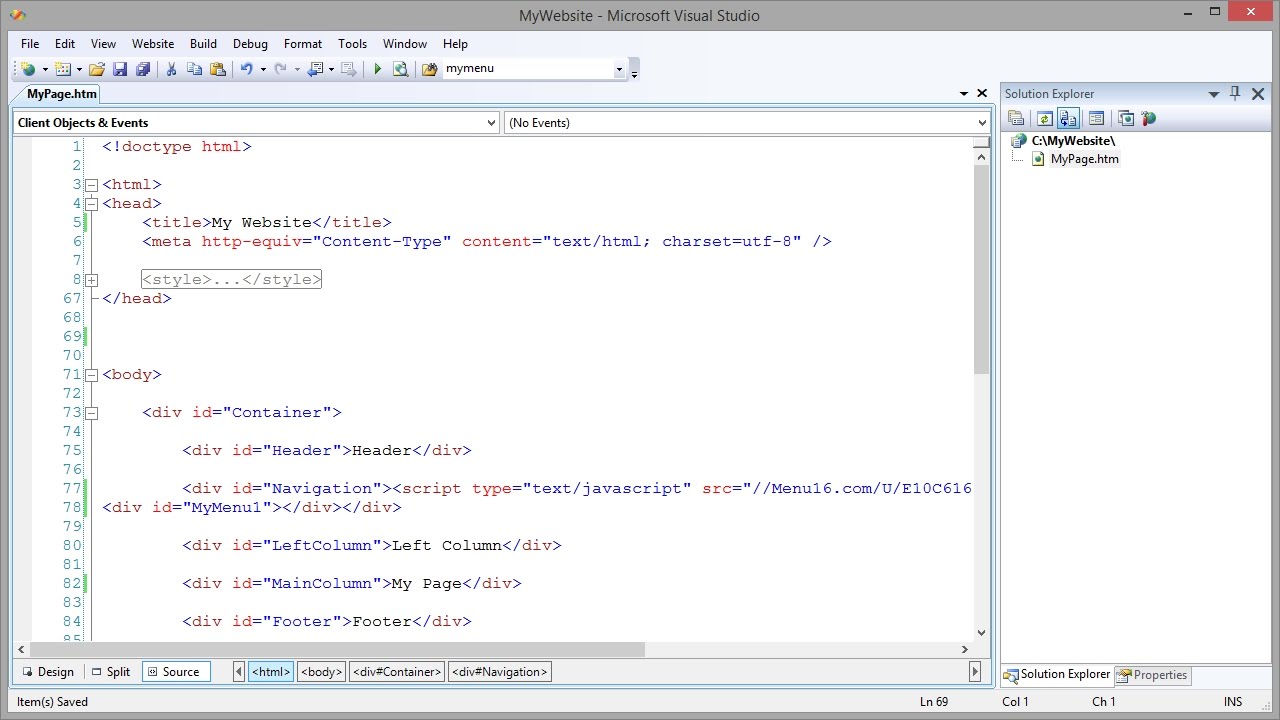Open Add New Item dropdown arrow
The image size is (1280, 720).
[80, 69]
